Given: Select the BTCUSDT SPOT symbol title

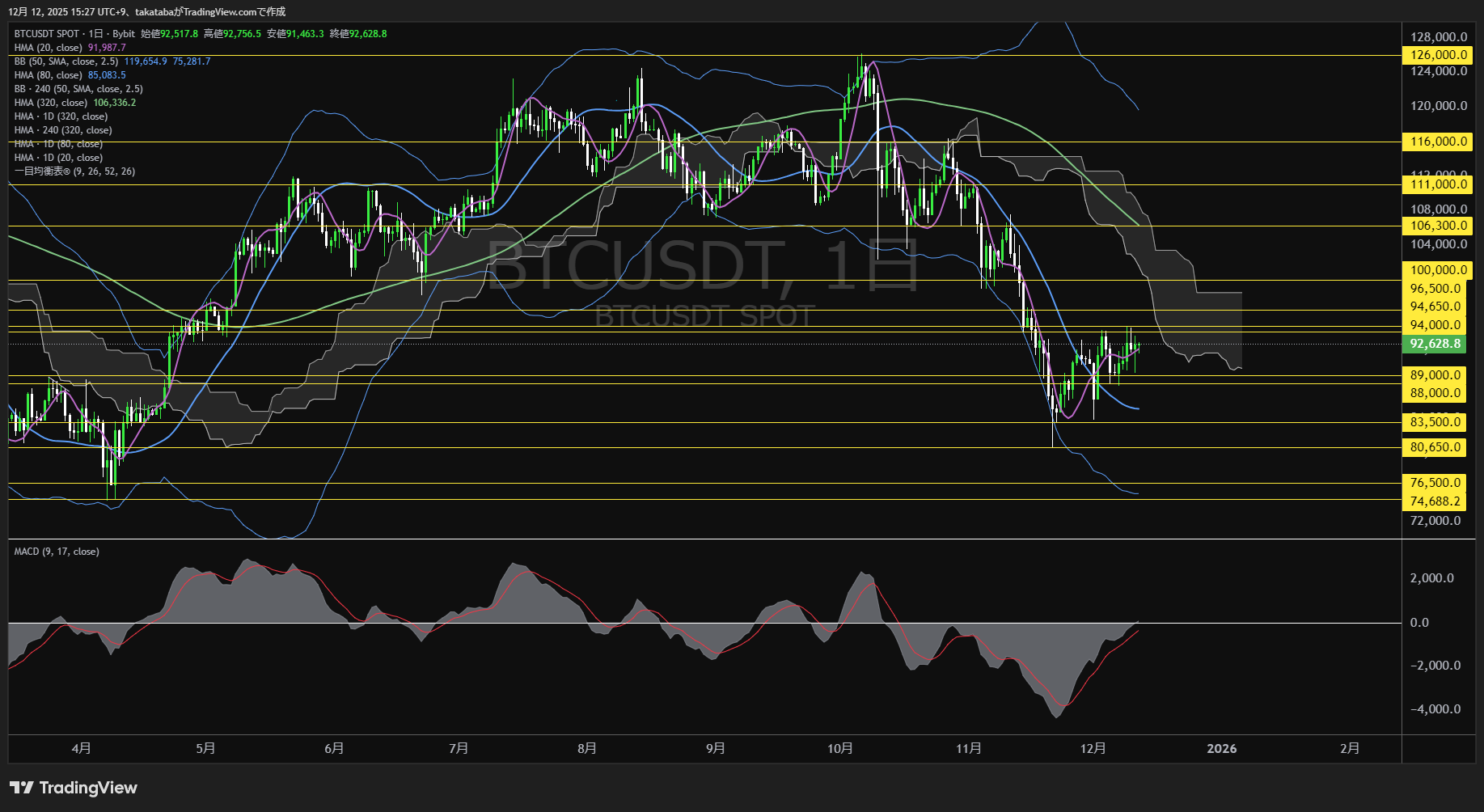Looking at the screenshot, I should coord(47,34).
